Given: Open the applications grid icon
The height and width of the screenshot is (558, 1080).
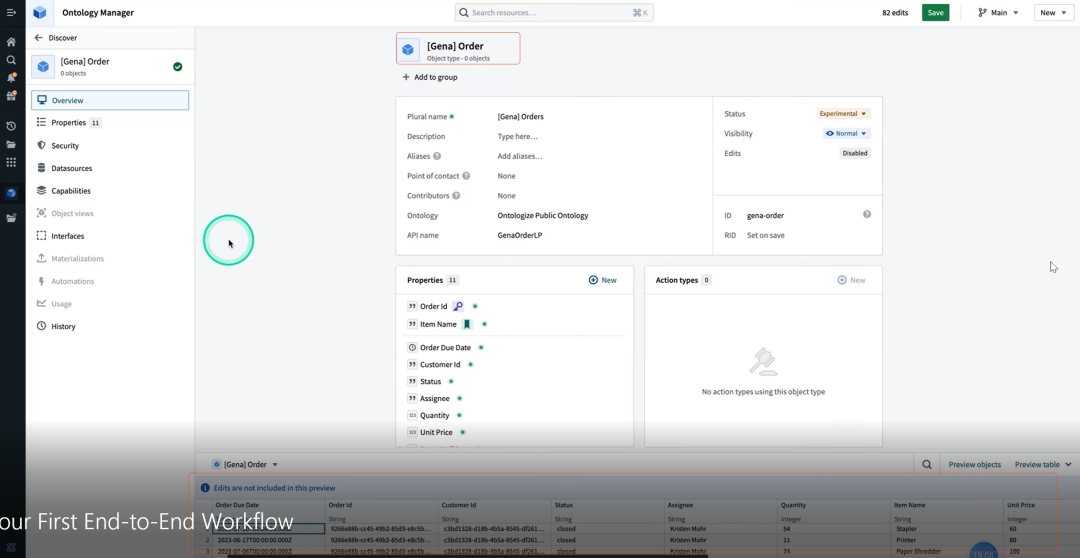Looking at the screenshot, I should (11, 163).
